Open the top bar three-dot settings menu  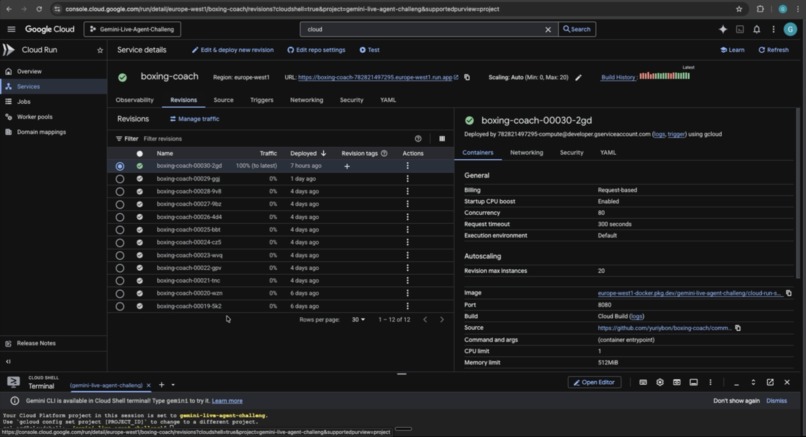pos(773,29)
